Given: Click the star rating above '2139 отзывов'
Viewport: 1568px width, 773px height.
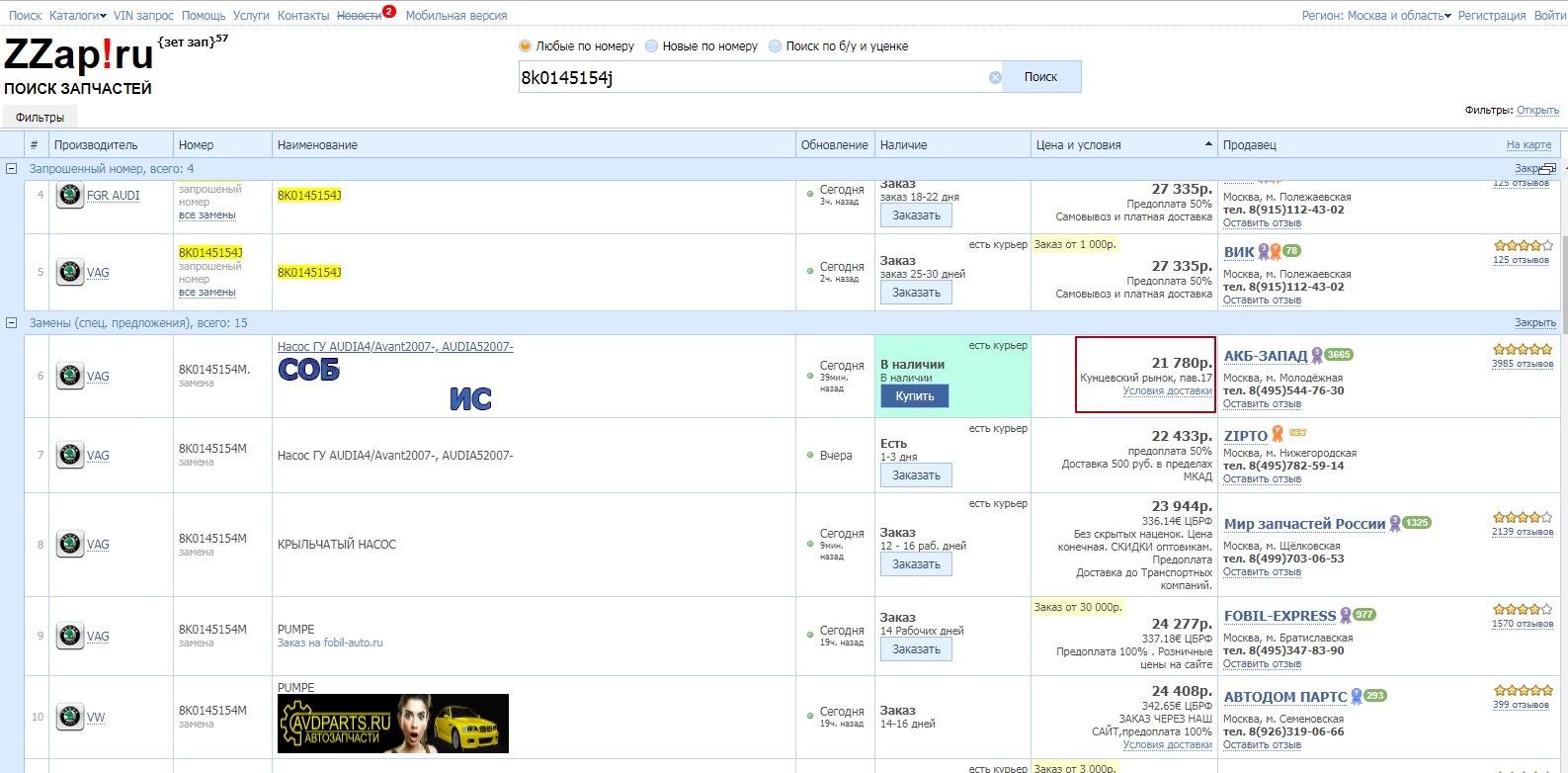Looking at the screenshot, I should click(x=1523, y=517).
